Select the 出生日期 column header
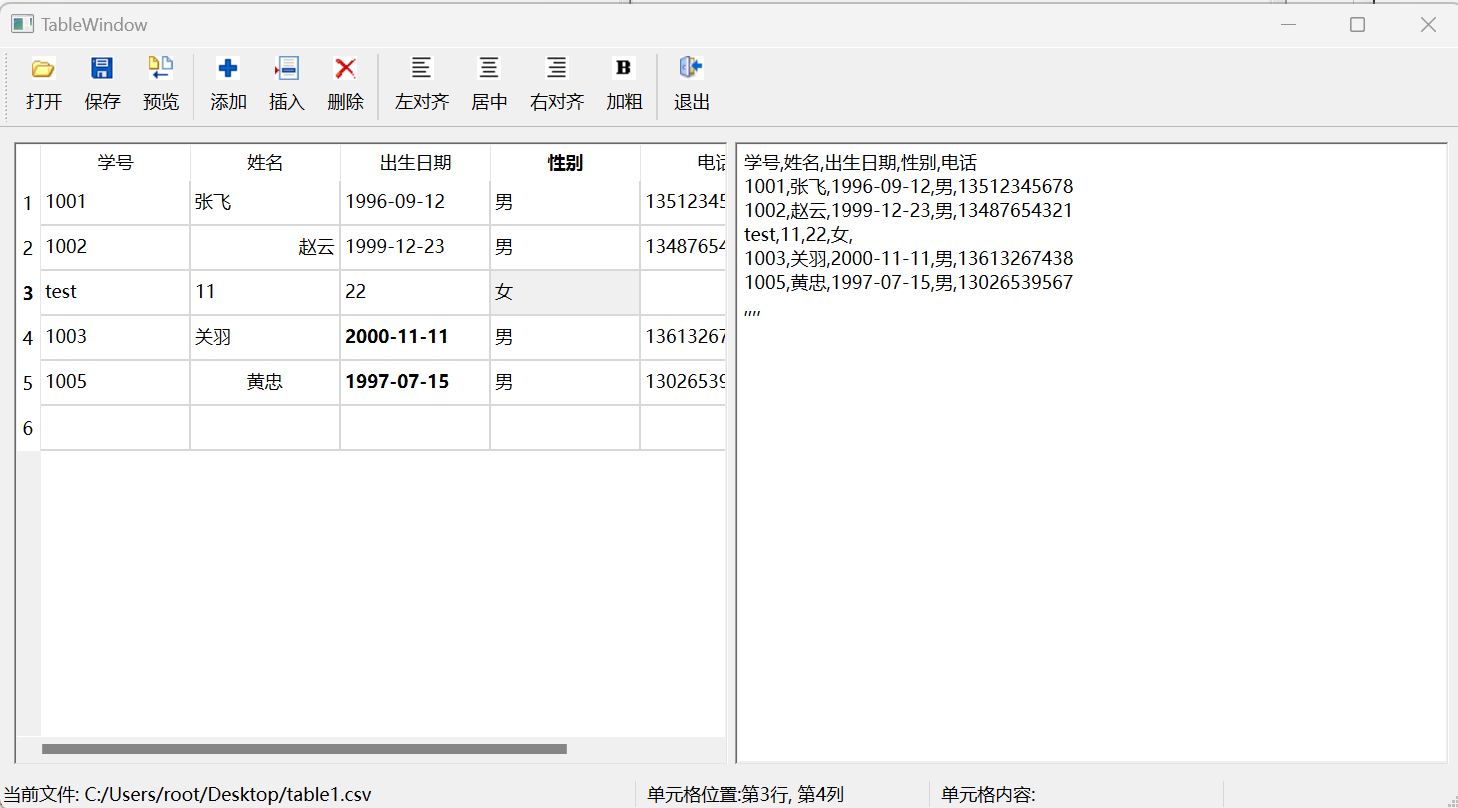This screenshot has width=1458, height=808. click(x=415, y=163)
